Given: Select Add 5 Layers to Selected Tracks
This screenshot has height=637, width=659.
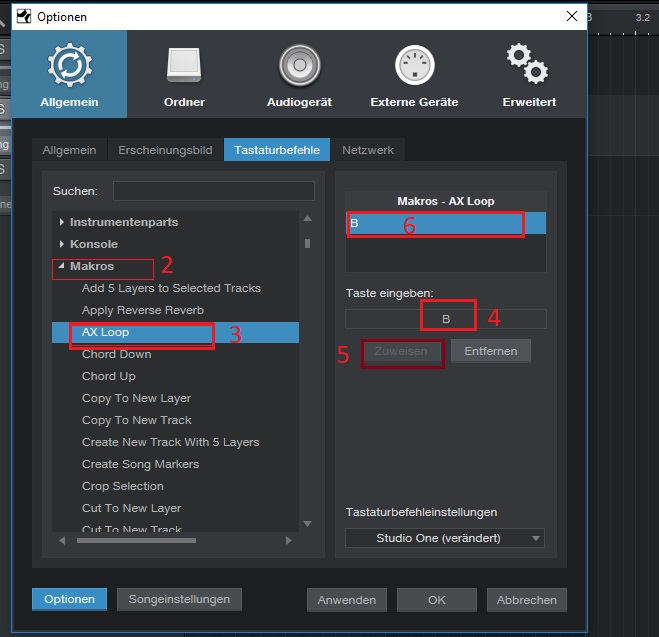Looking at the screenshot, I should click(171, 288).
